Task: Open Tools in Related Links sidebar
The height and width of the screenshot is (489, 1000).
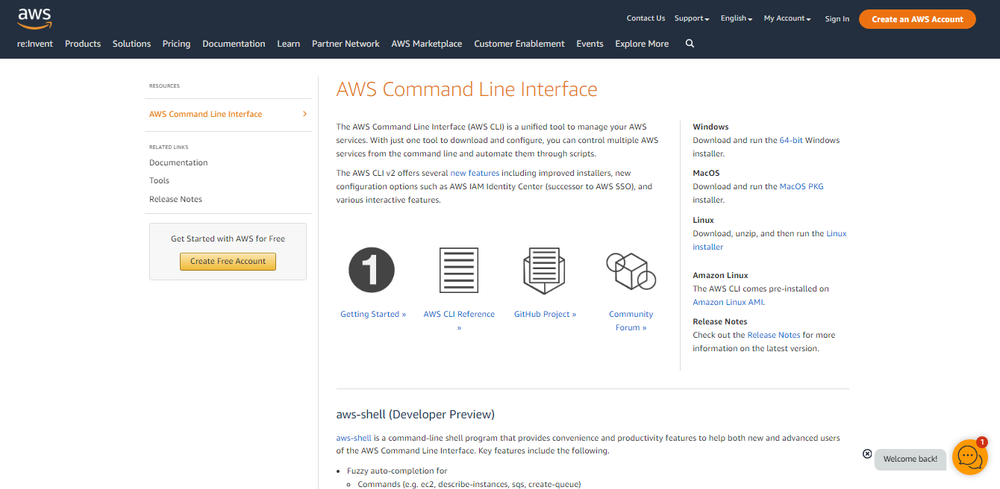Action: point(159,180)
